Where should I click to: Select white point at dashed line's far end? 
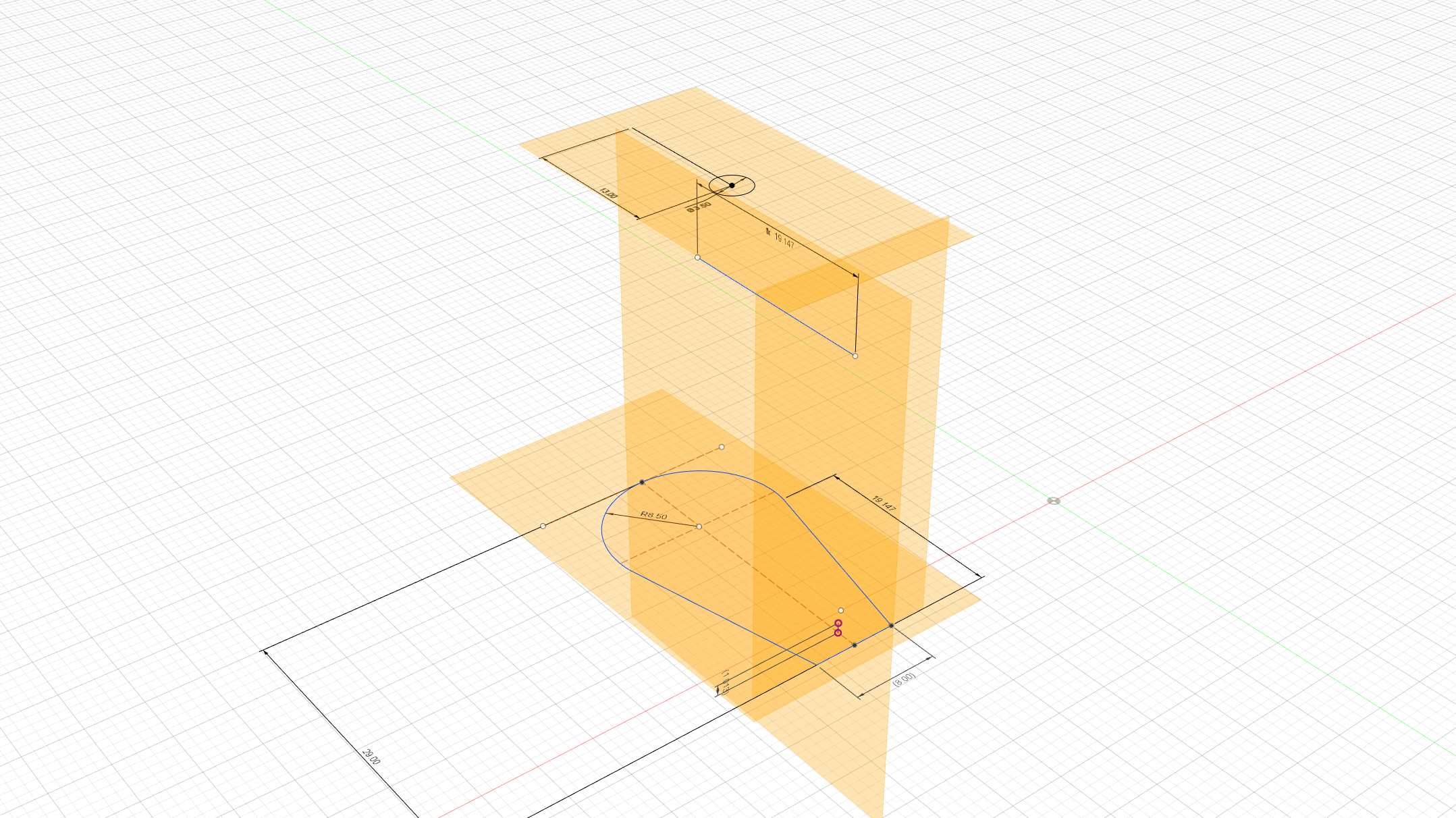coord(722,447)
